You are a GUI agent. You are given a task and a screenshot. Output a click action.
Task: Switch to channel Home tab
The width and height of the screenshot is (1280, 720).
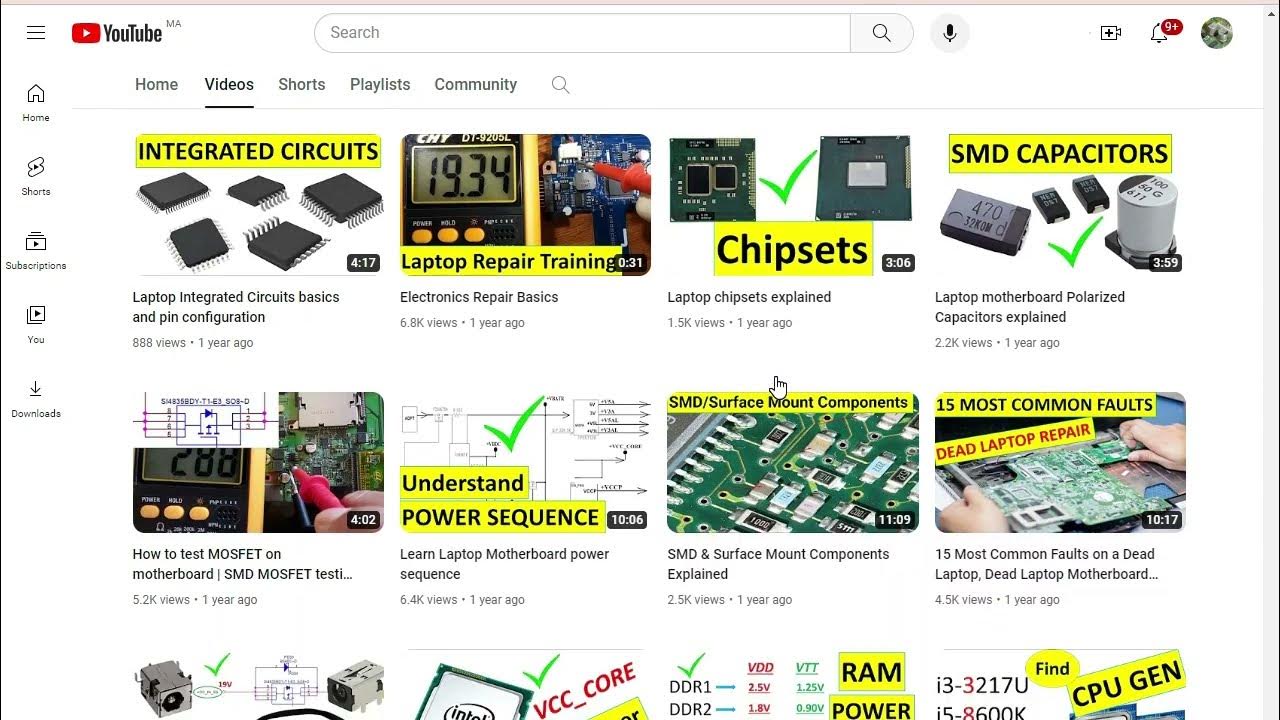pos(156,85)
